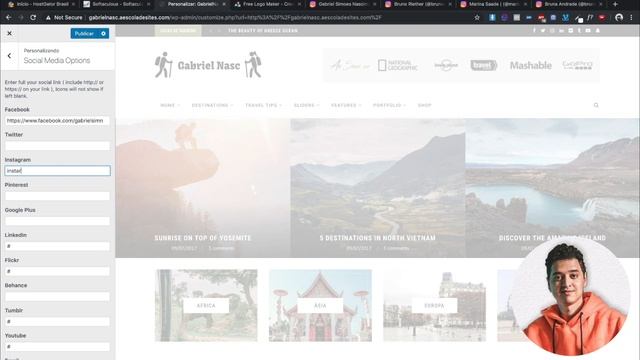This screenshot has height=360, width=640.
Task: Select the EUROPA category thumbnail
Action: (x=434, y=305)
